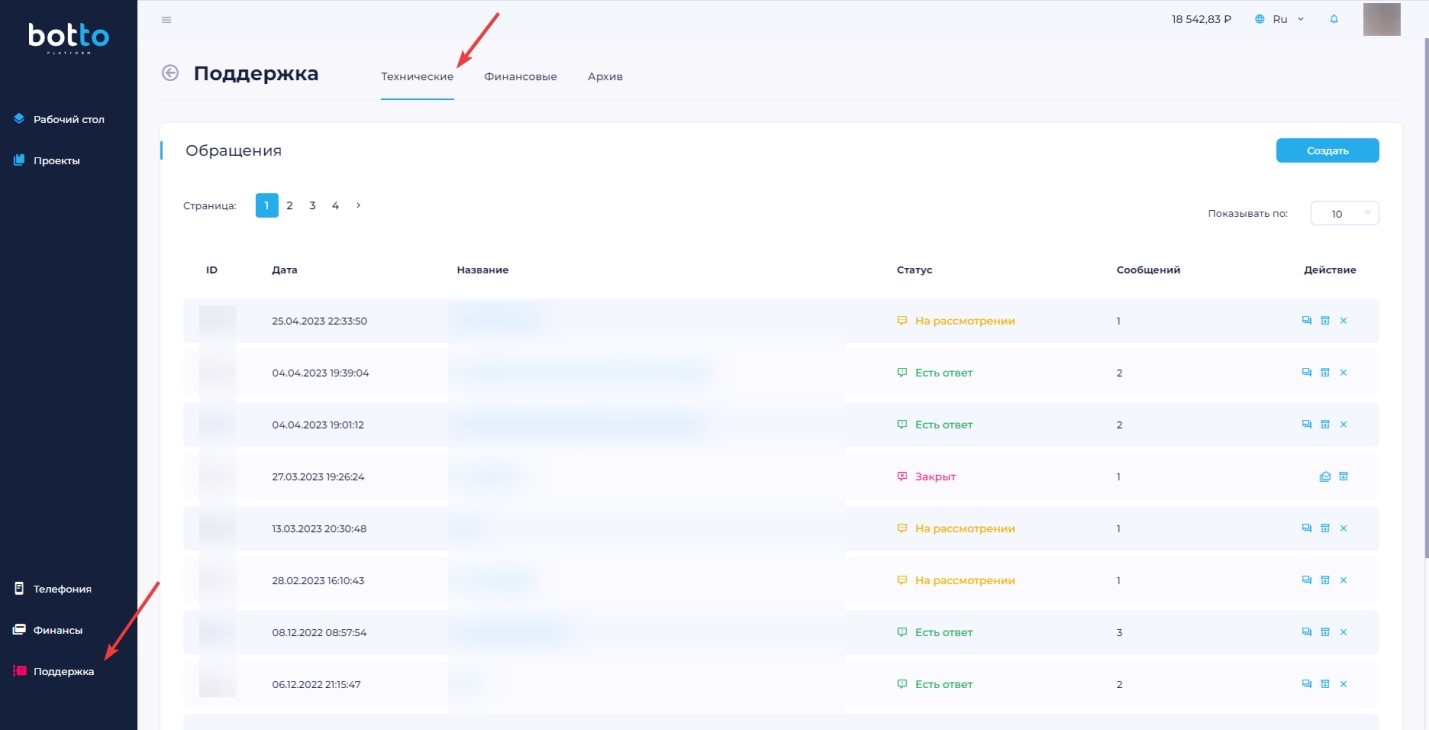The height and width of the screenshot is (730, 1429).
Task: Click the back arrow beside Поддержка heading
Action: pos(170,73)
